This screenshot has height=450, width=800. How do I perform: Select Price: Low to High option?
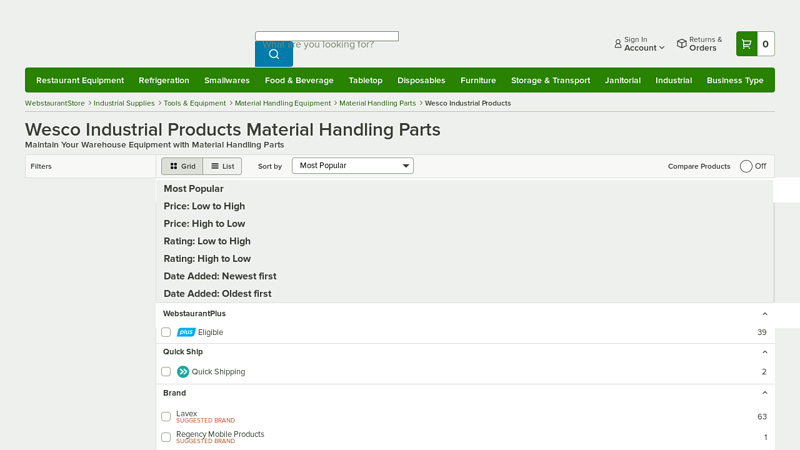click(204, 206)
